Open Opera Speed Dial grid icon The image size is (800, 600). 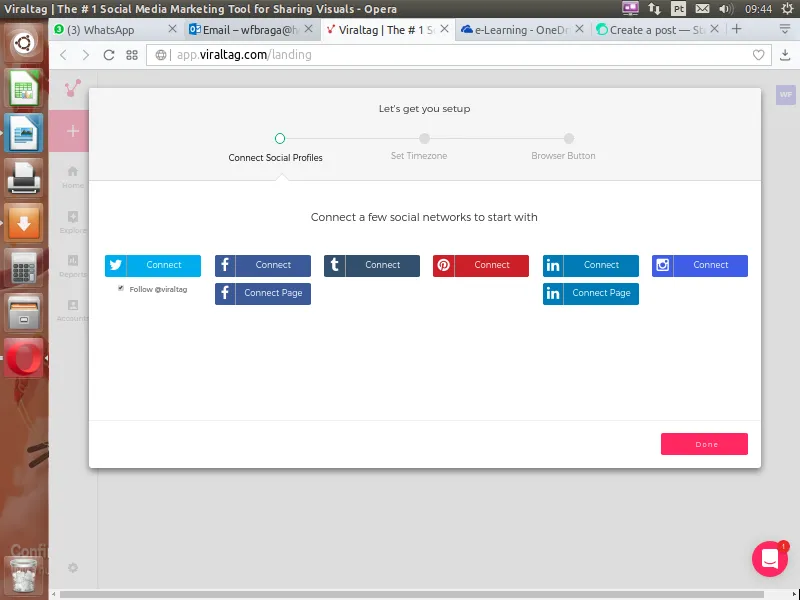(x=132, y=55)
